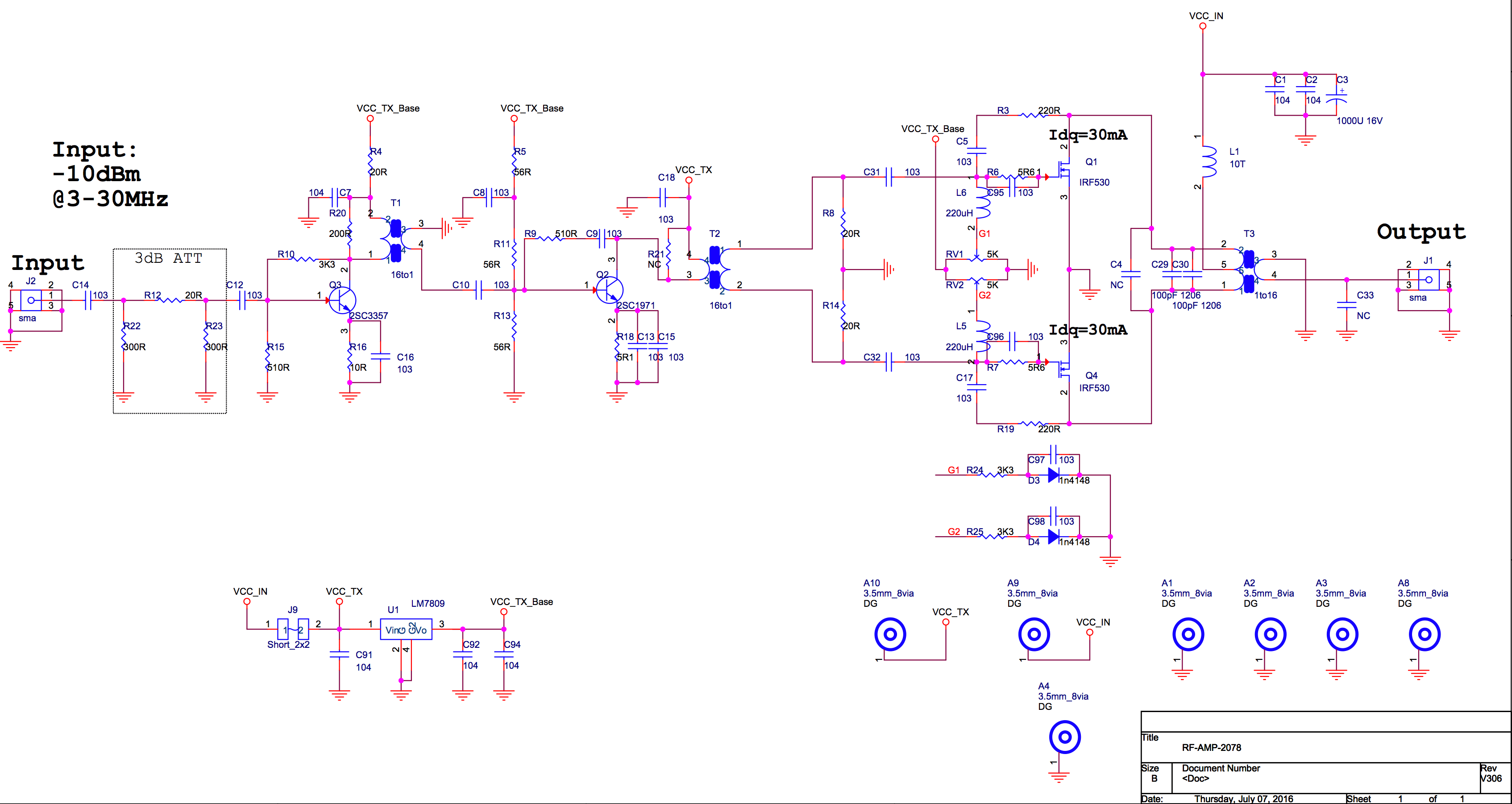The height and width of the screenshot is (804, 1512).
Task: Select the RF-AMP-2078 title text
Action: coord(1211,748)
